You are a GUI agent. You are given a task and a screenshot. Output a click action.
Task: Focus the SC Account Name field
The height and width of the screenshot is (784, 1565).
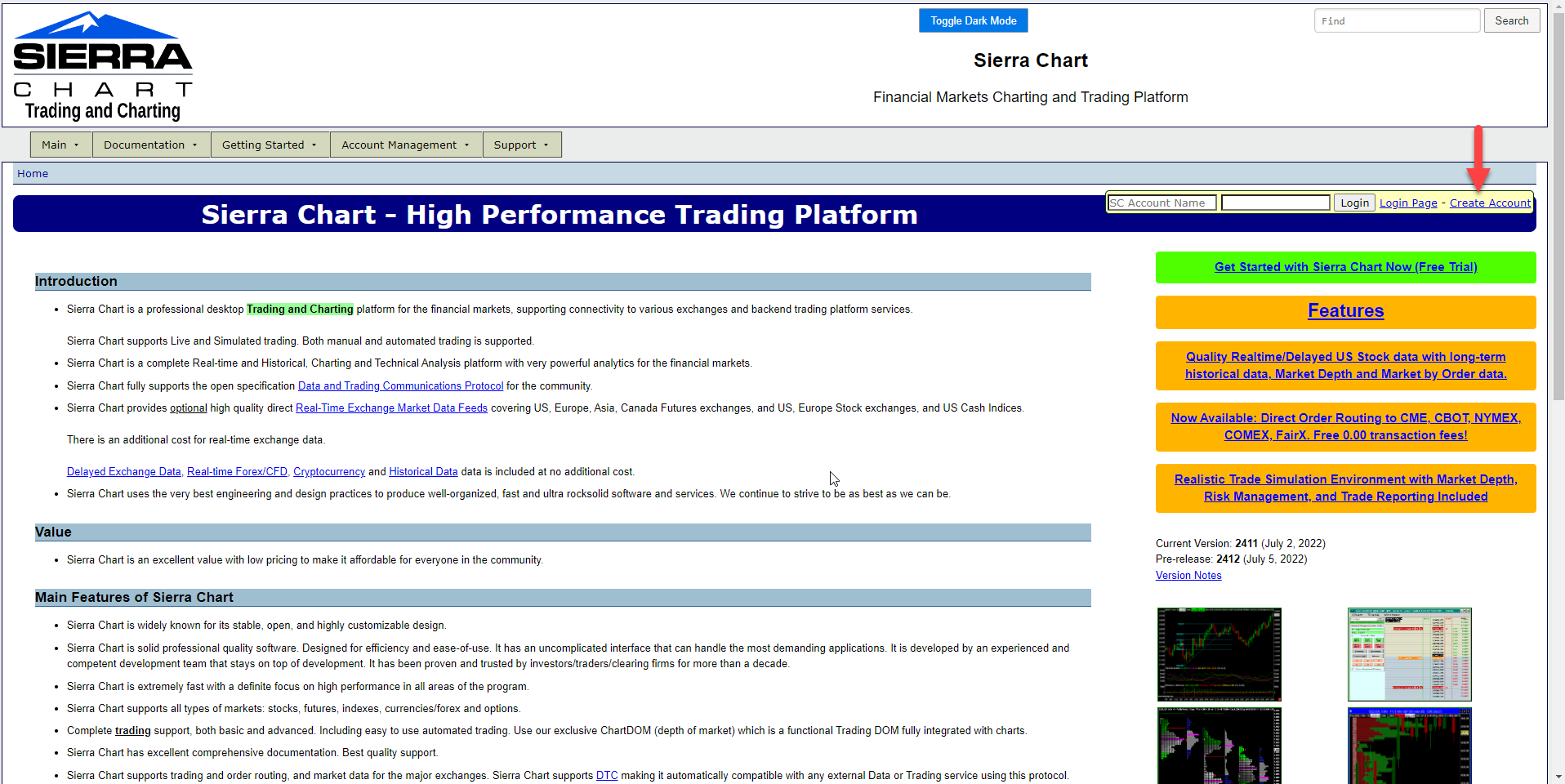coord(1161,203)
